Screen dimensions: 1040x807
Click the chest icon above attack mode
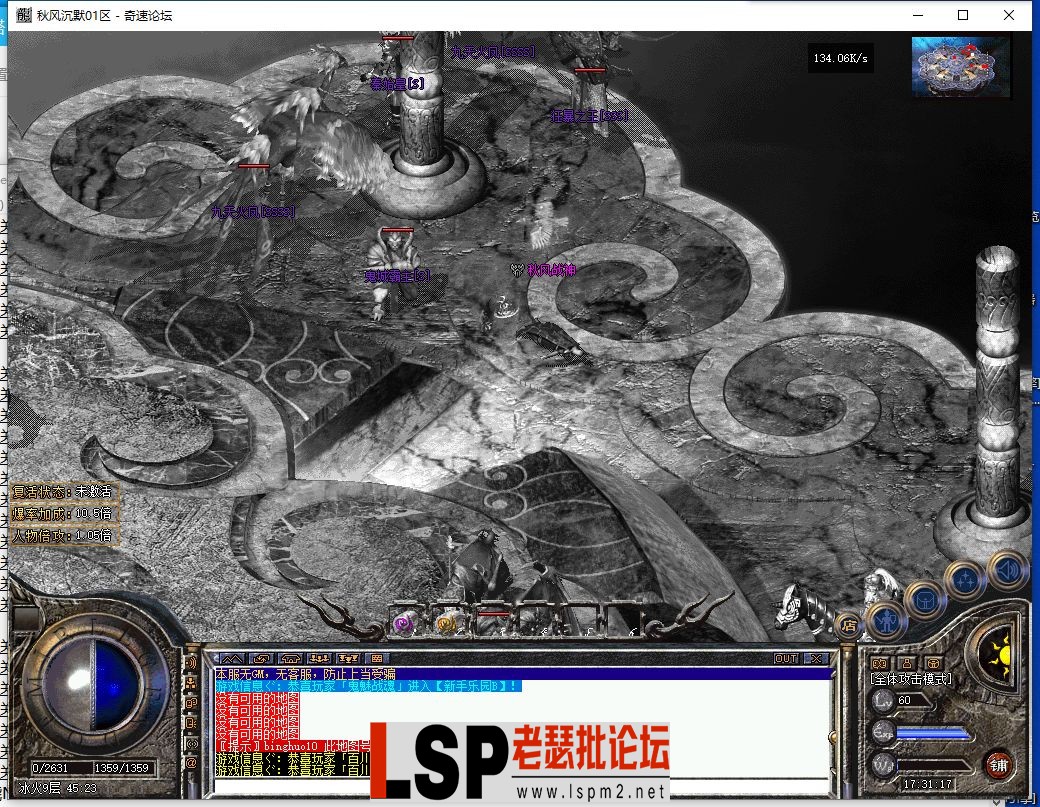pos(933,663)
